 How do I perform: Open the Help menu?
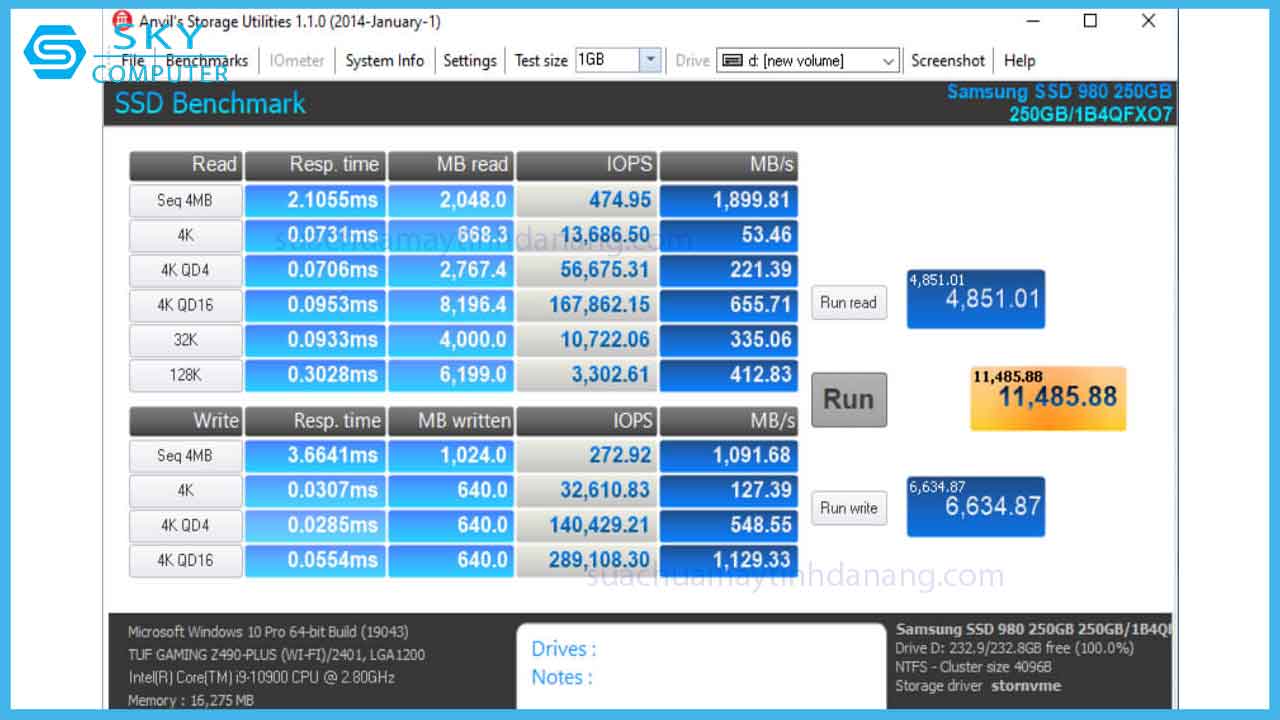(x=1019, y=60)
